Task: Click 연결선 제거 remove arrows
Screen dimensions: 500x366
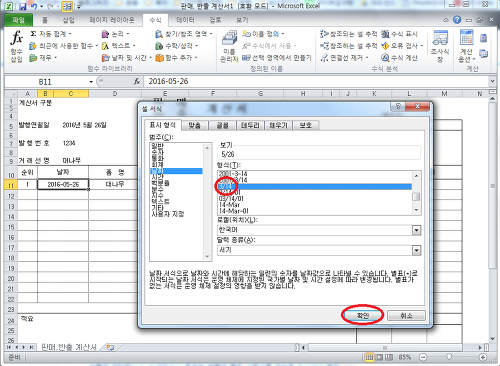Action: click(x=344, y=58)
